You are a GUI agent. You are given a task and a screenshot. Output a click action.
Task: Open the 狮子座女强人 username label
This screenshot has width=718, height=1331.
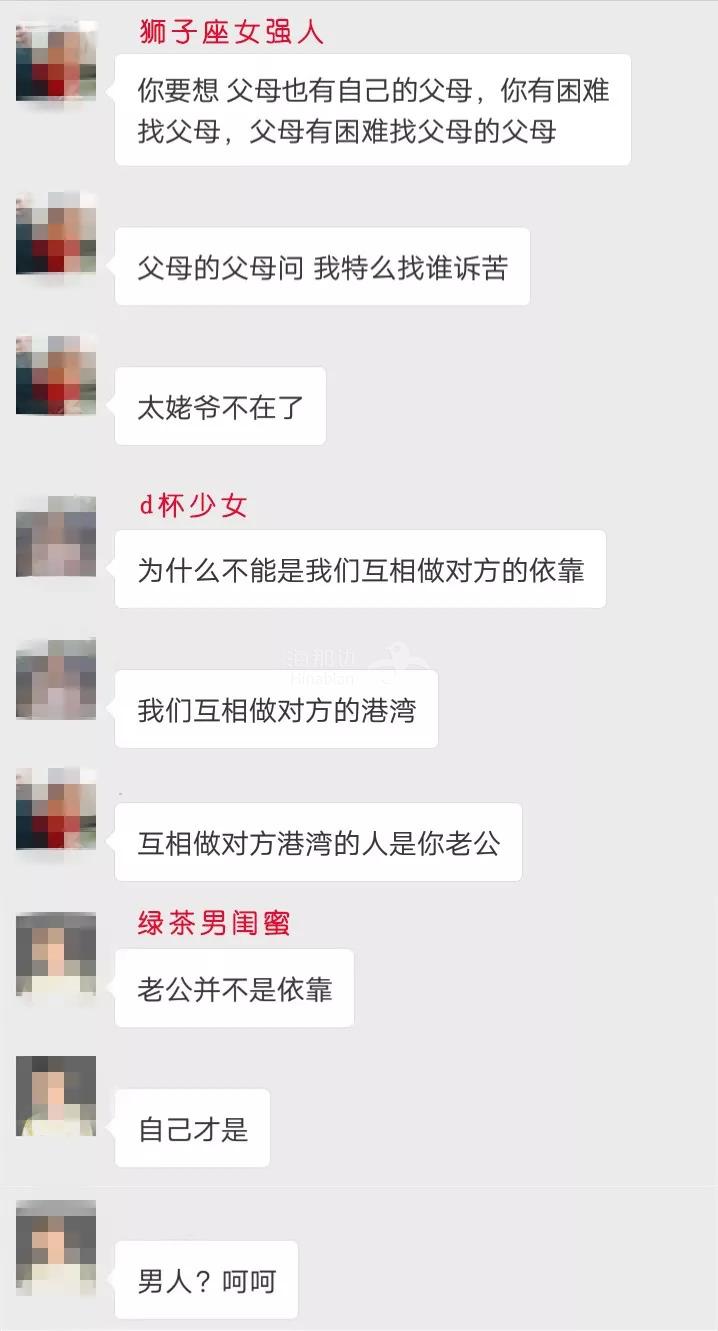click(231, 32)
